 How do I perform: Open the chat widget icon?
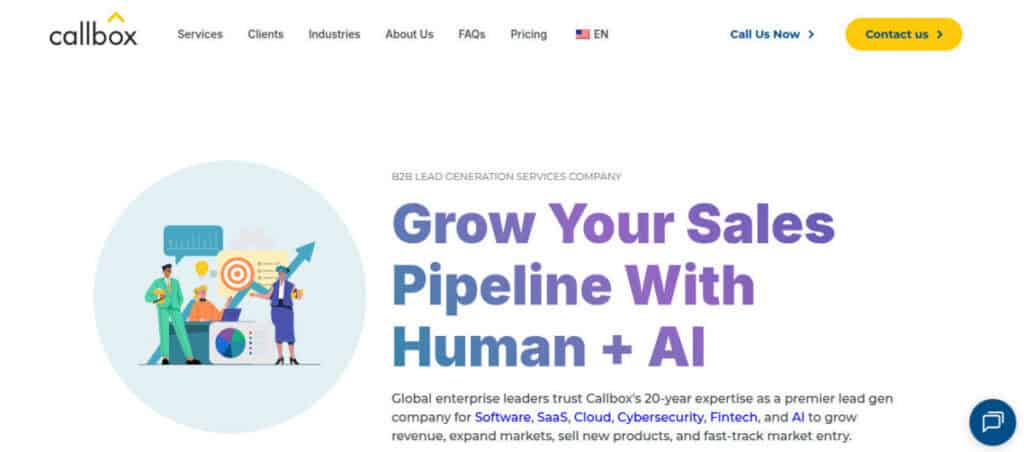[992, 421]
